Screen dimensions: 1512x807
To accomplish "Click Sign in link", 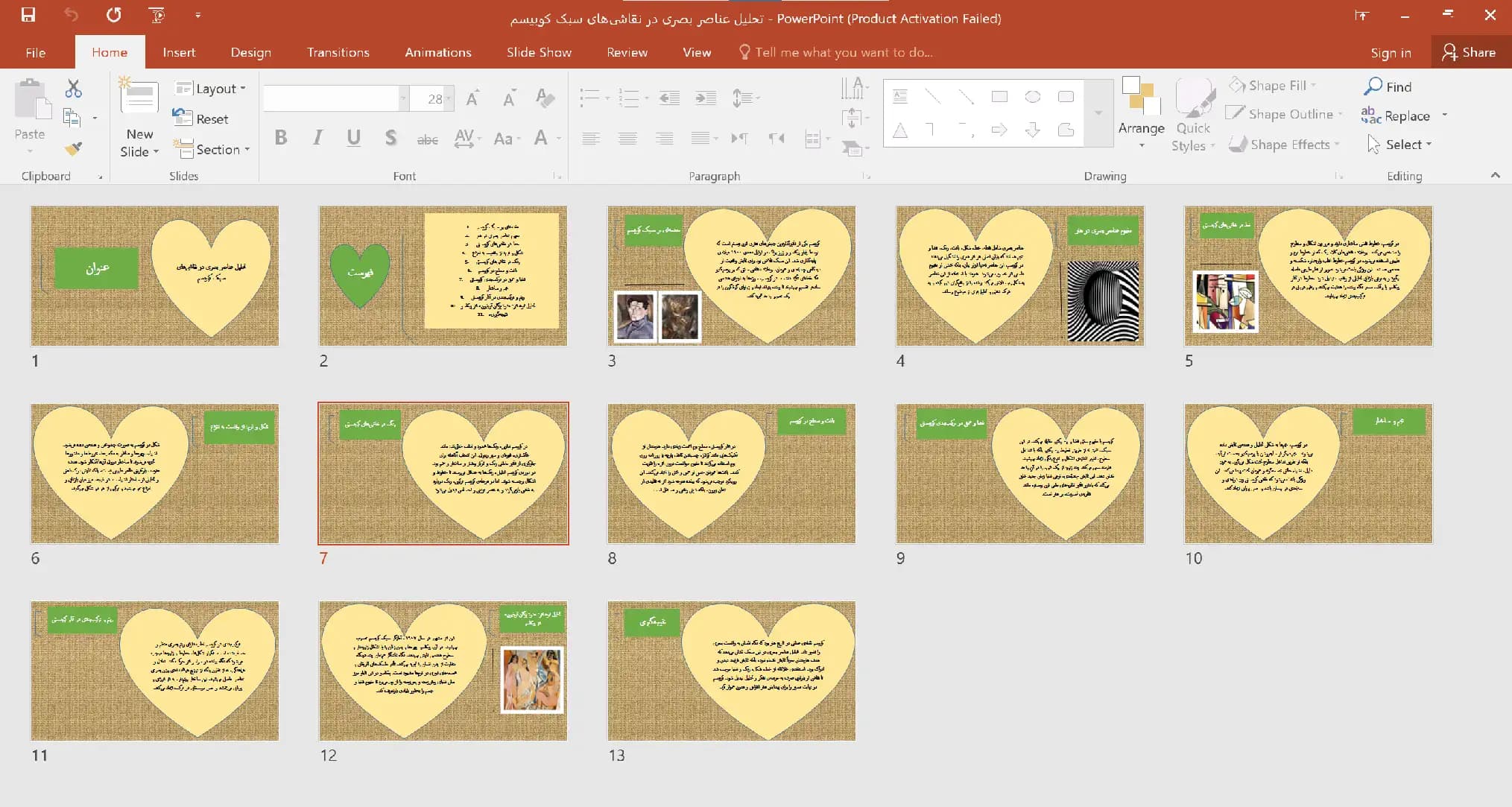I will (x=1391, y=53).
